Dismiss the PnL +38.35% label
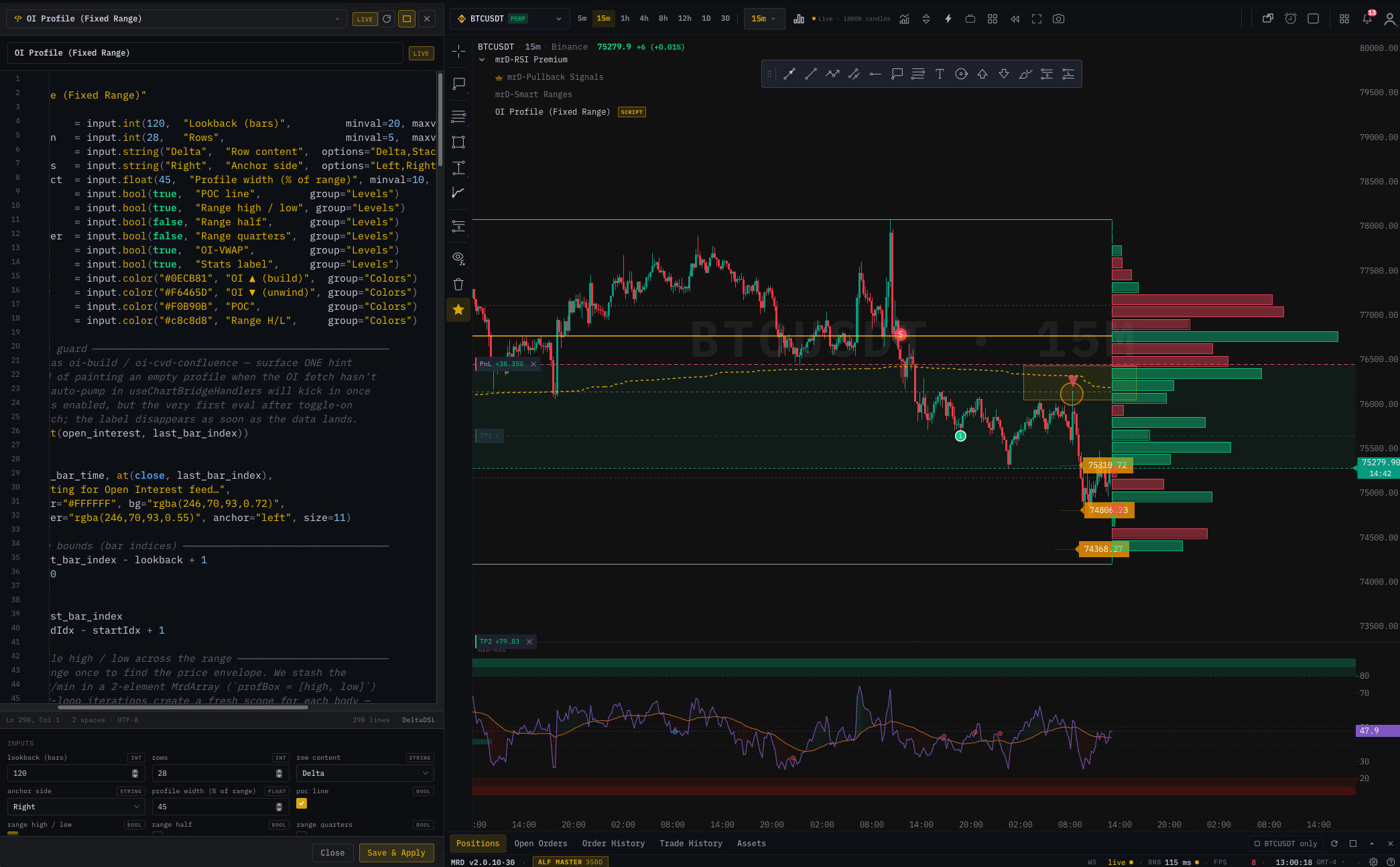The height and width of the screenshot is (867, 1400). coord(533,364)
